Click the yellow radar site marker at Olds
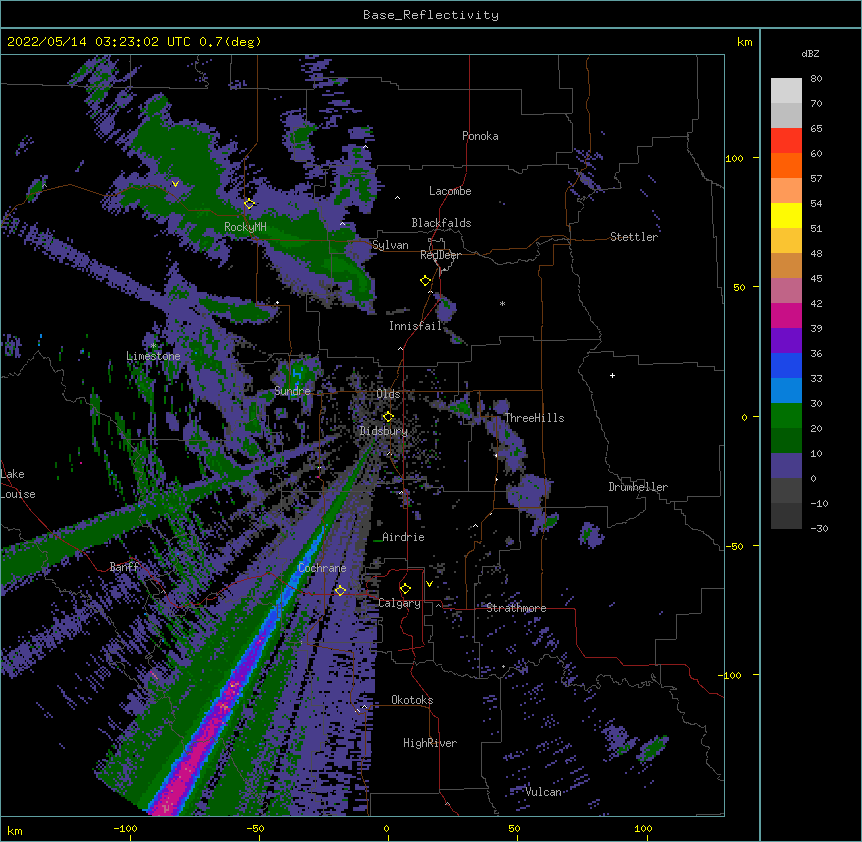The height and width of the screenshot is (842, 862). click(x=388, y=417)
